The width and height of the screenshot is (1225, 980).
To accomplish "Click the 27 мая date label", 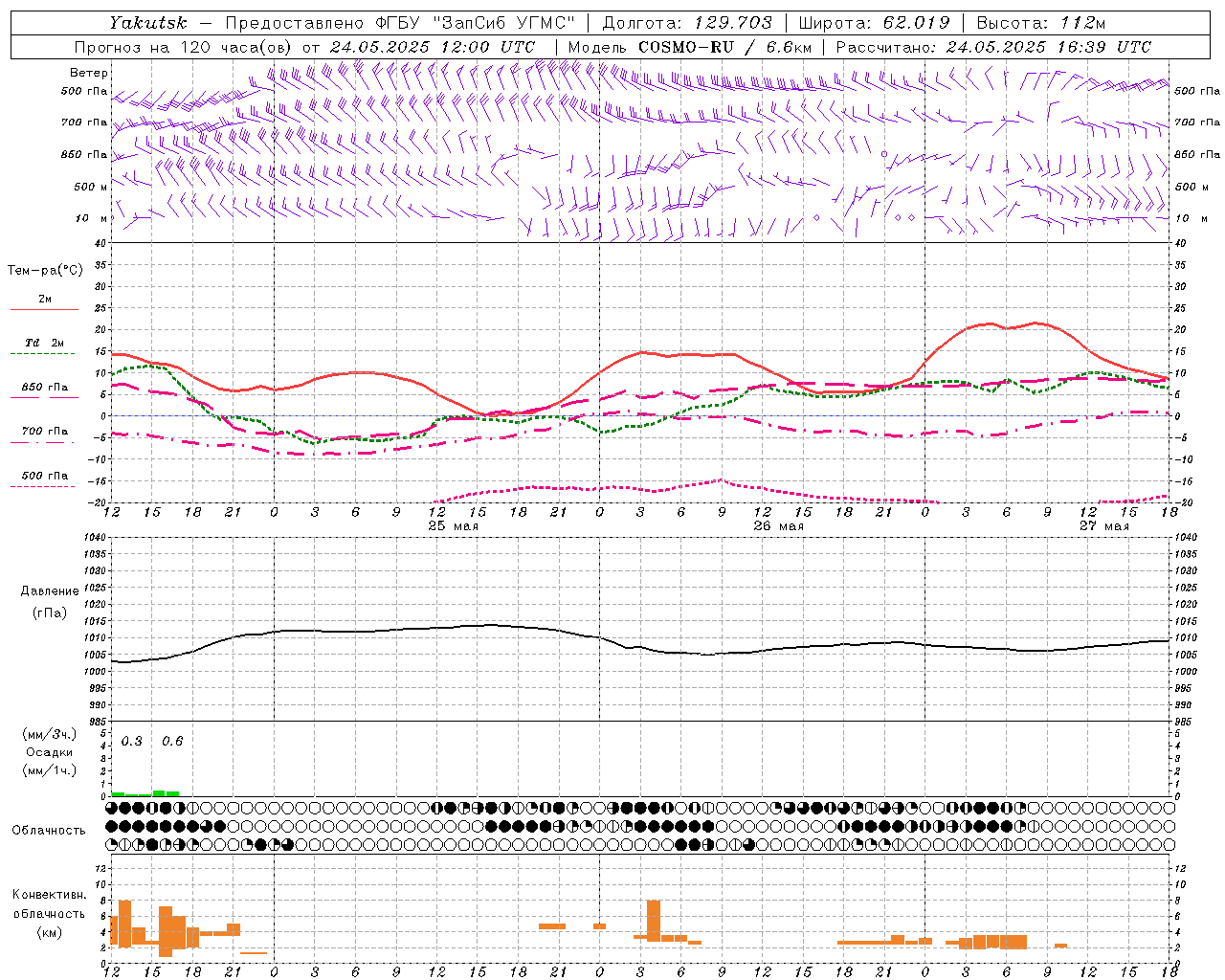I will point(1103,525).
